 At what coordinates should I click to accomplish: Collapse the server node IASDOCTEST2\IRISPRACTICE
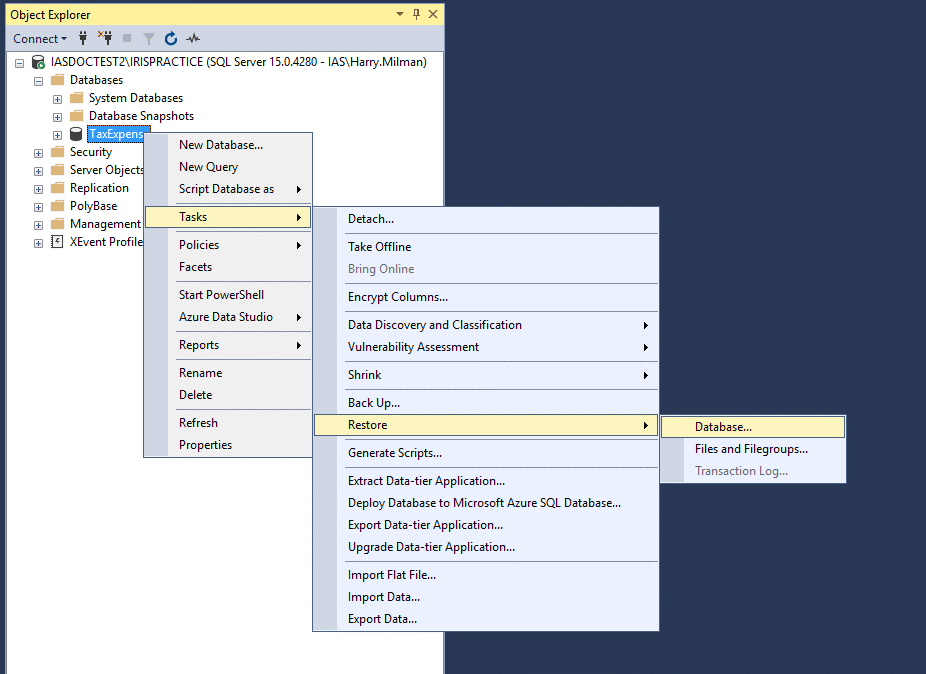tap(19, 63)
